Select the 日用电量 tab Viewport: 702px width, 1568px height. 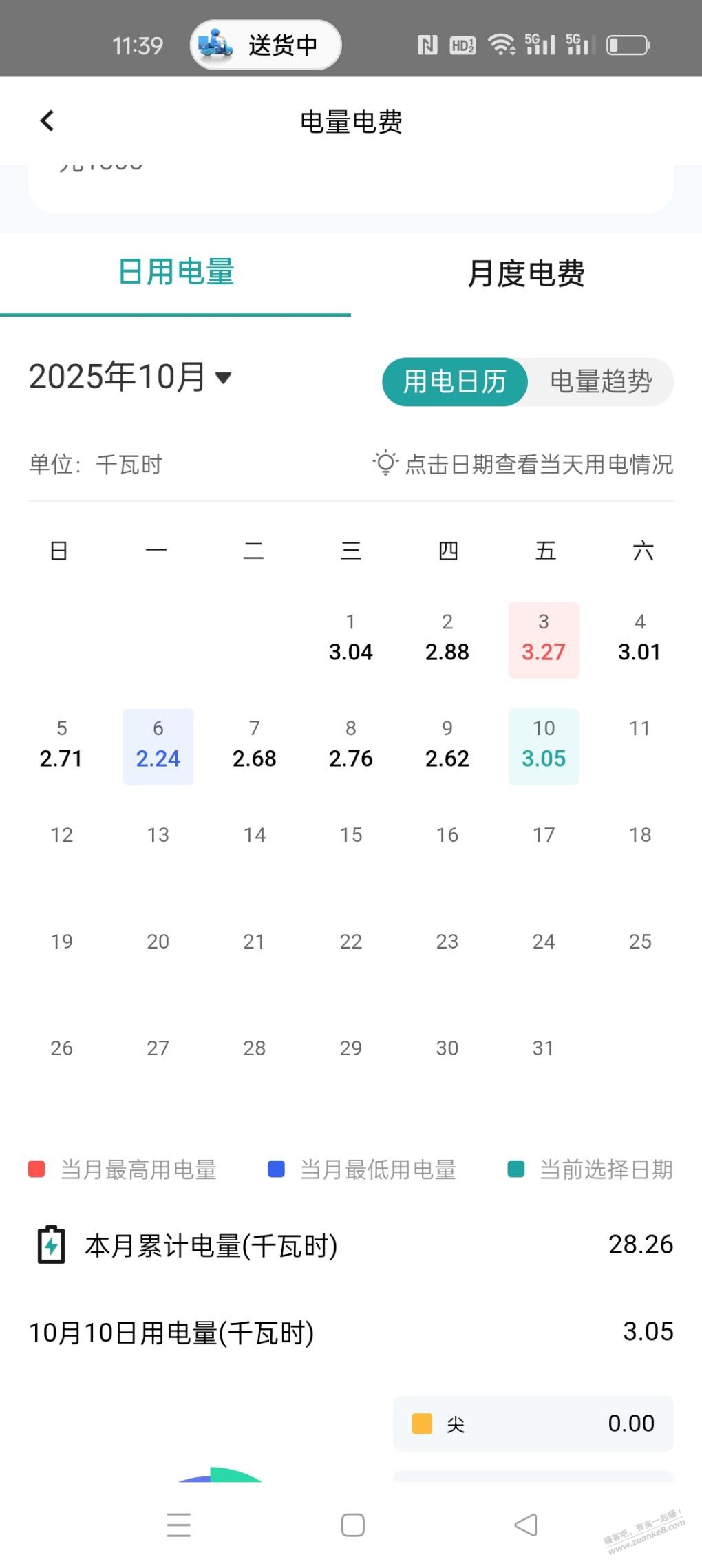(x=176, y=273)
